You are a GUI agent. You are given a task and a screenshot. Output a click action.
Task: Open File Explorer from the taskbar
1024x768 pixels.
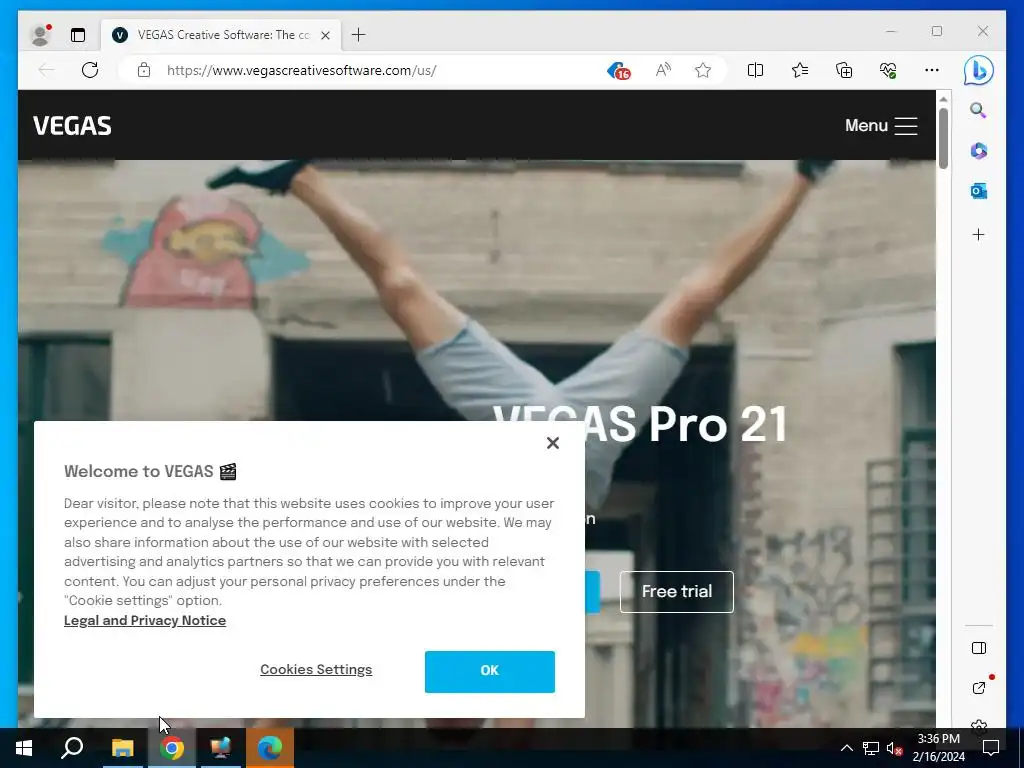(122, 748)
